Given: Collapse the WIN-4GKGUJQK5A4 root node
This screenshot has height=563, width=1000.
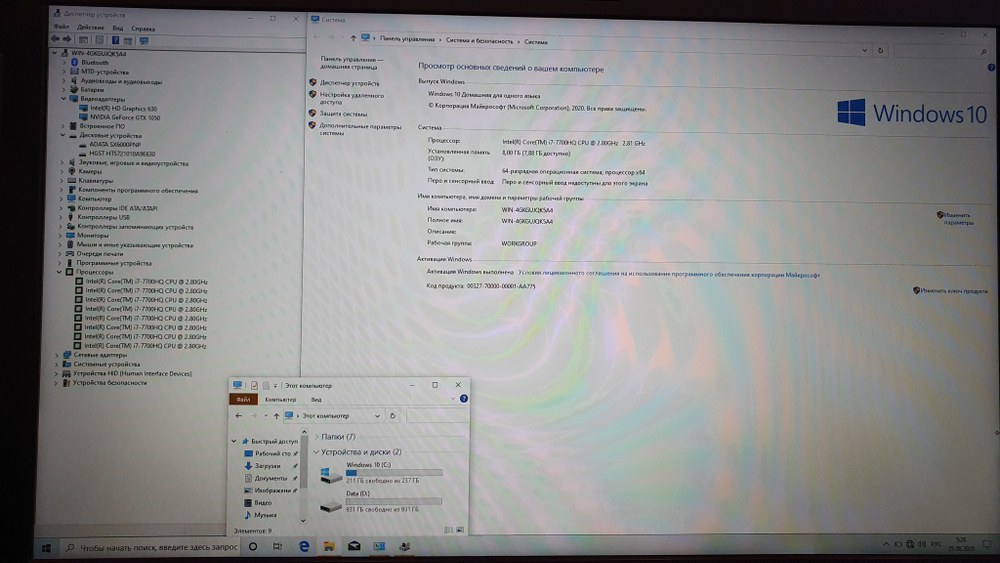Looking at the screenshot, I should (55, 54).
